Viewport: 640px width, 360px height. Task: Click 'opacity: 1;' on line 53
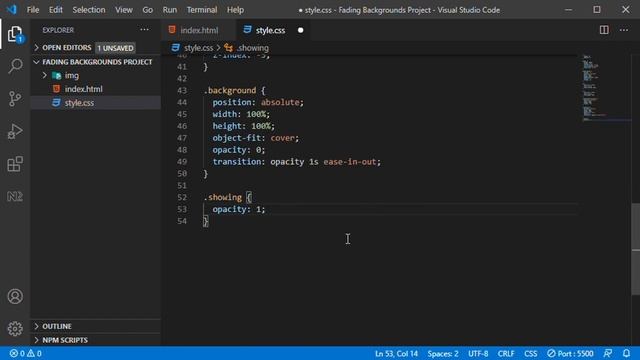click(239, 209)
